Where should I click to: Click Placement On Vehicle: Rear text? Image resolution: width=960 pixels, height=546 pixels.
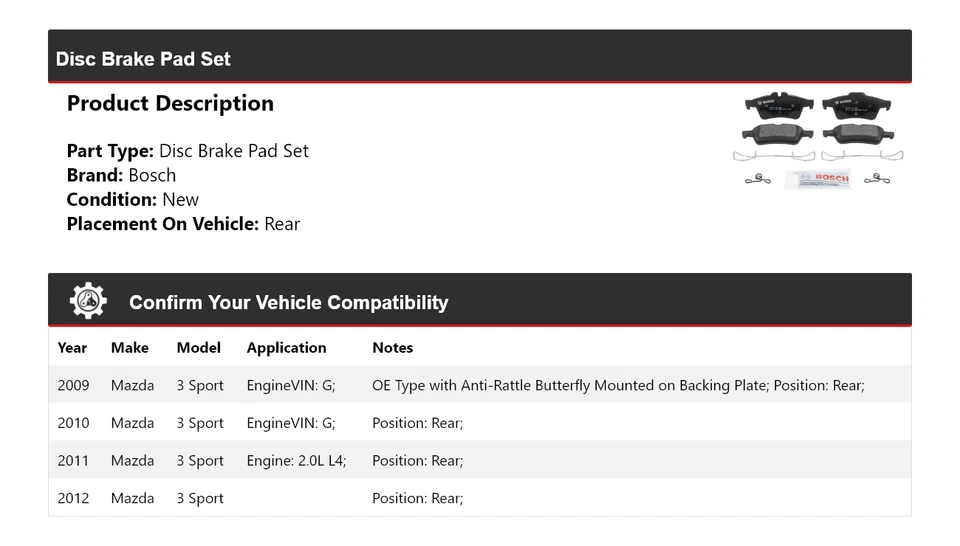point(183,224)
